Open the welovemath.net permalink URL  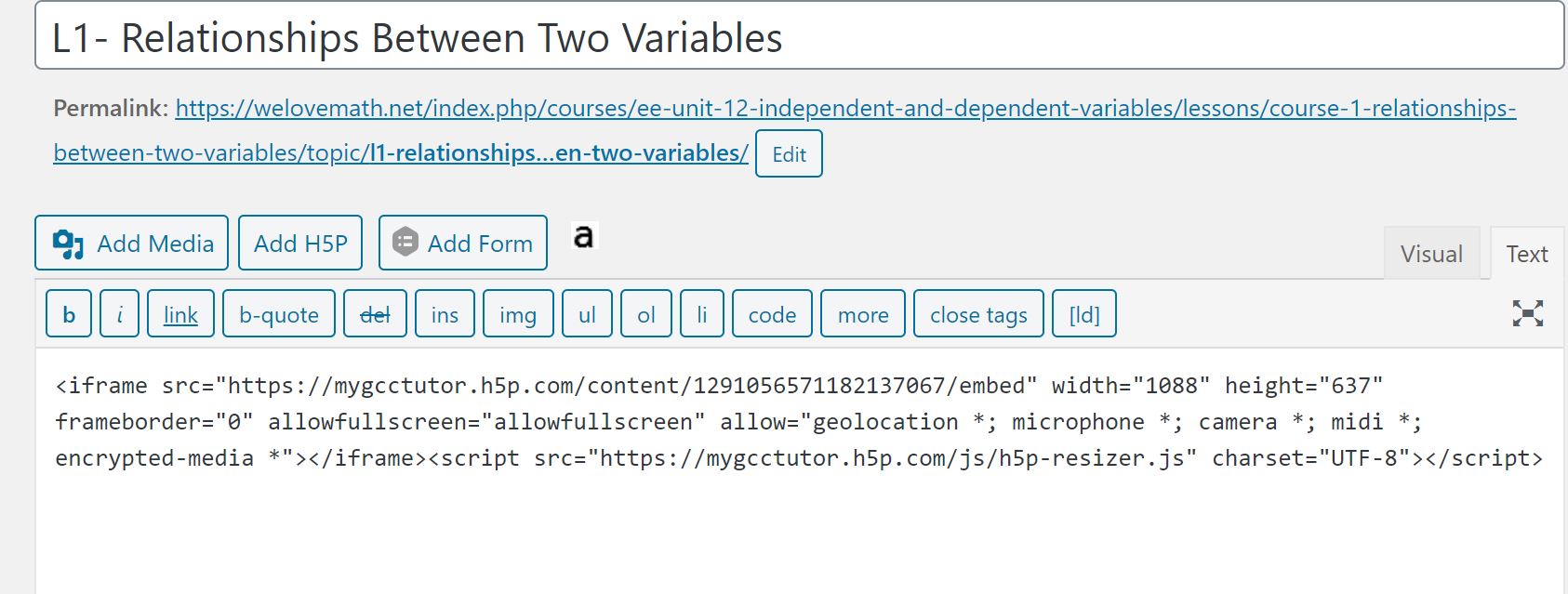point(785,130)
